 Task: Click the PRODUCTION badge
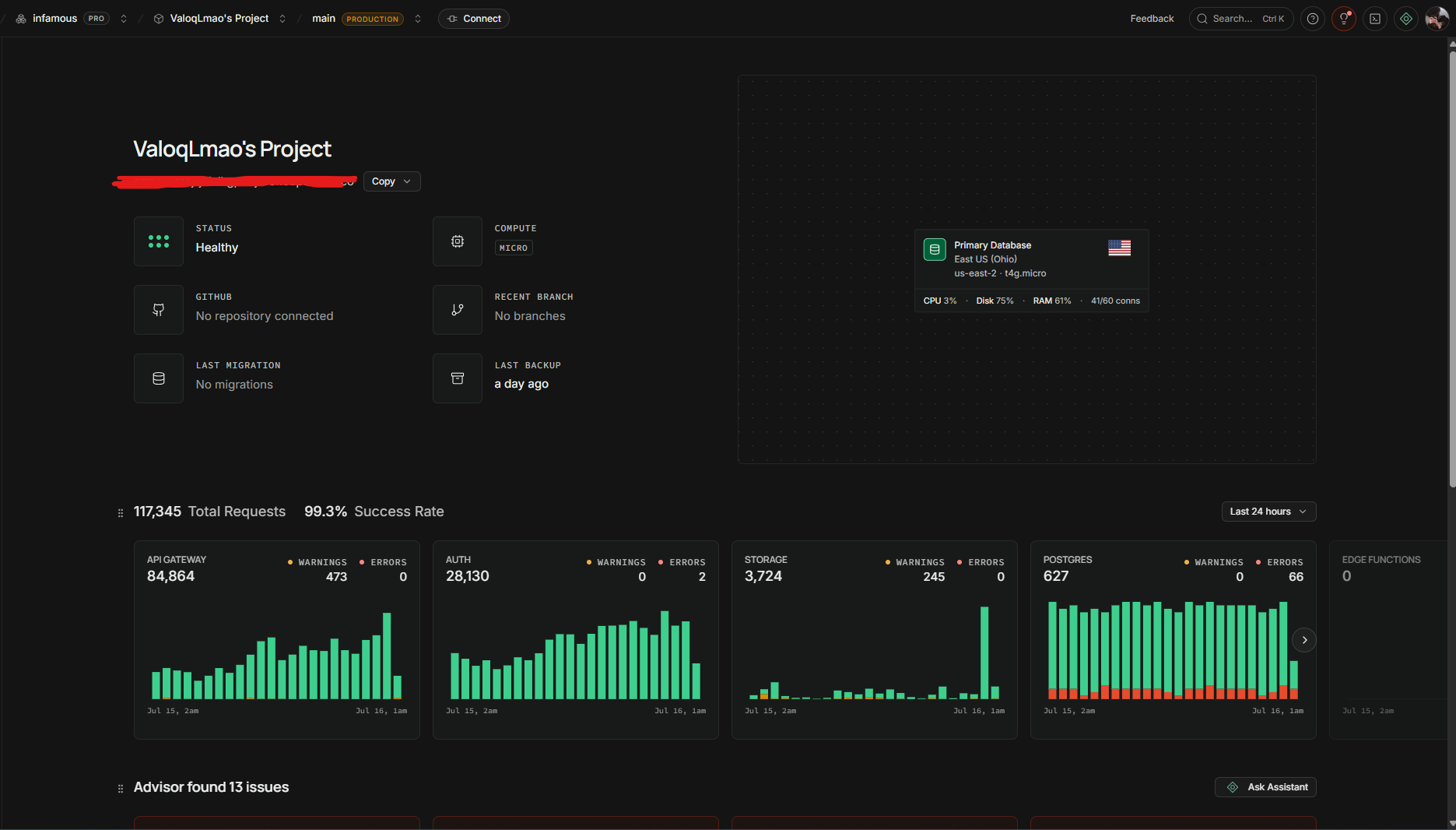tap(373, 19)
